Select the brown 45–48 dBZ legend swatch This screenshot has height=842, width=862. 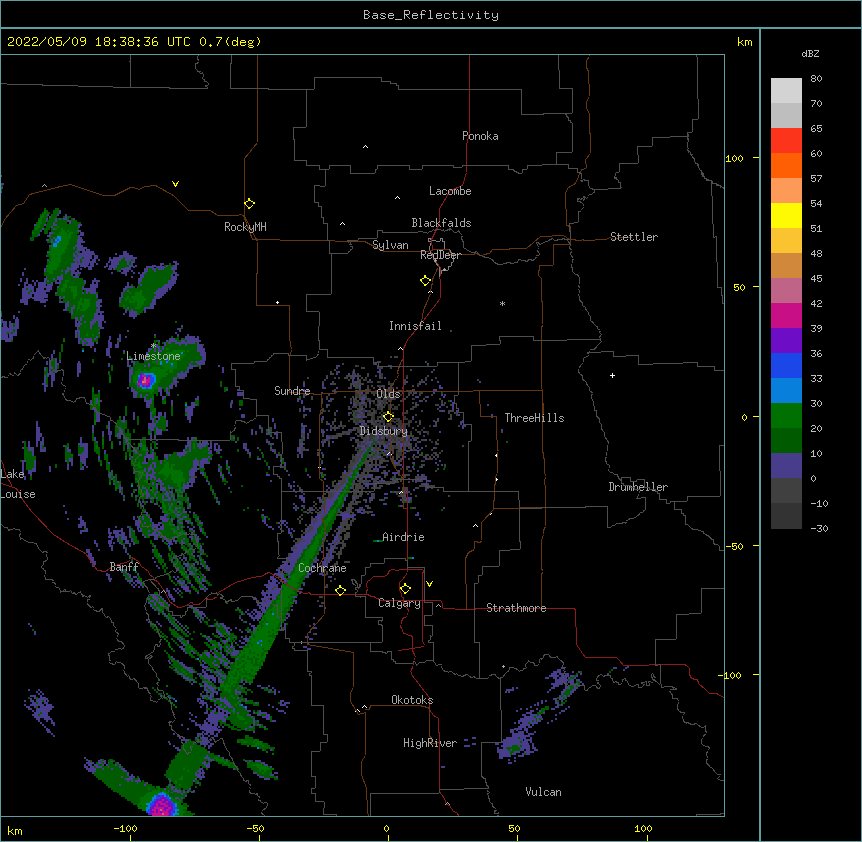[x=786, y=265]
